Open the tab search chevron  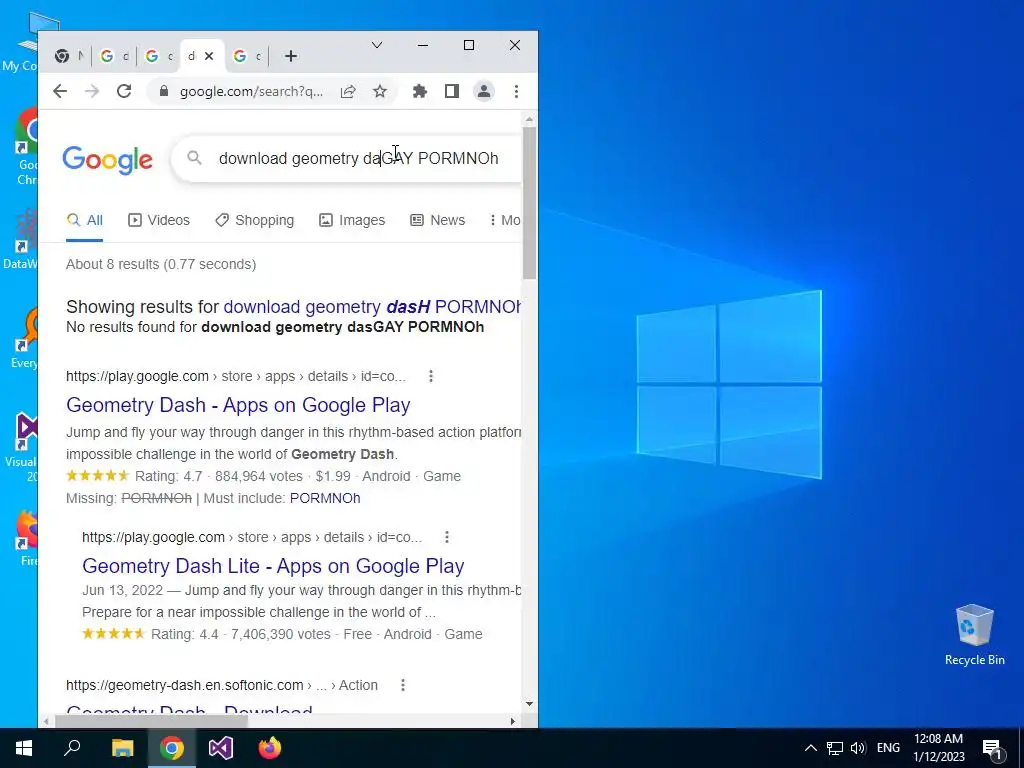[377, 45]
